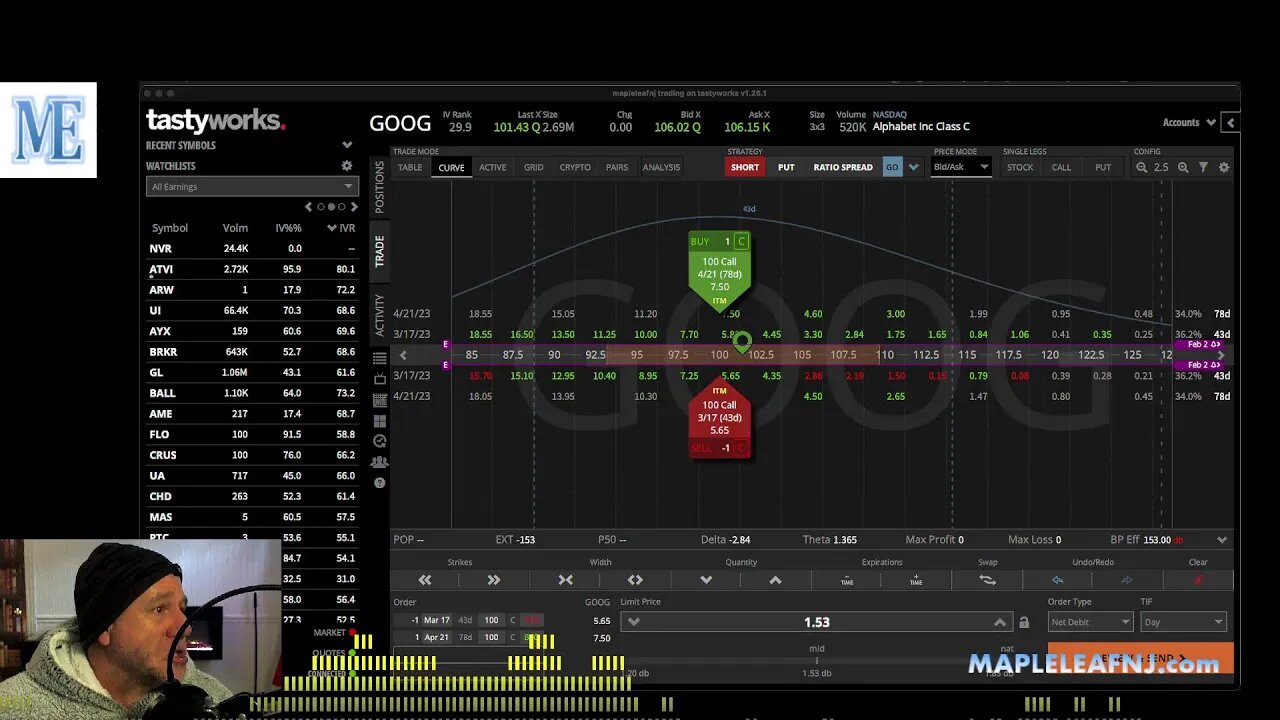
Task: Toggle the PUT strategy option type
Action: 786,167
